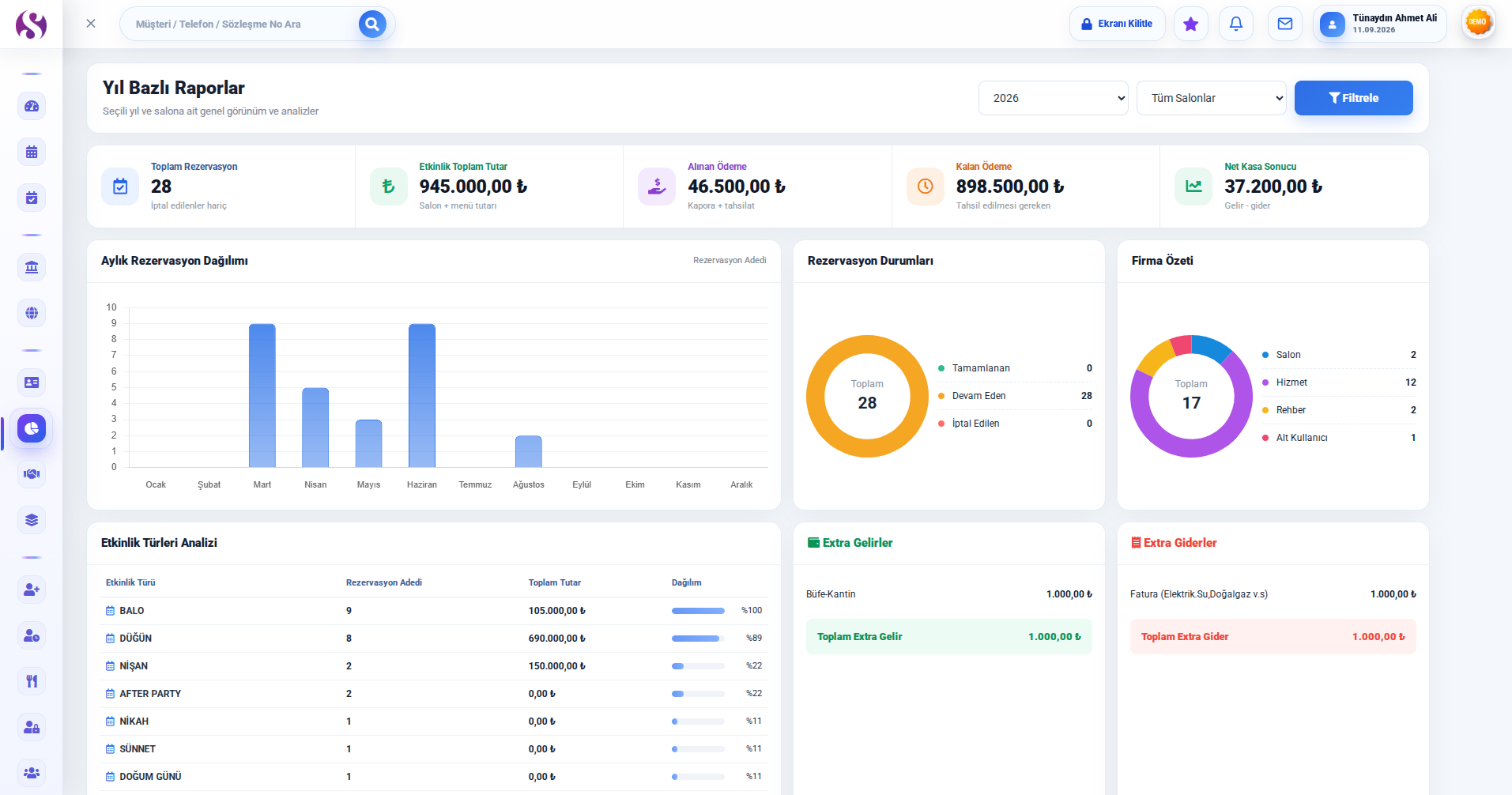Click the Toplam Extra Gelir total row
This screenshot has width=1512, height=795.
(949, 637)
